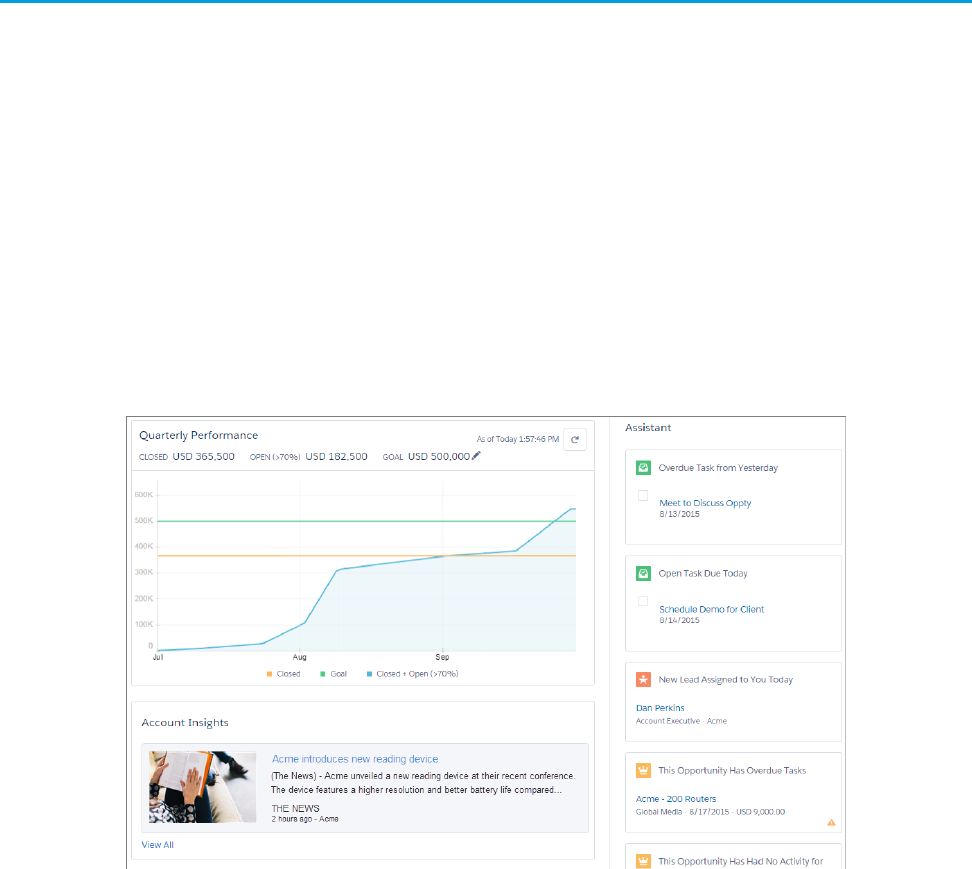Click the 600K label on the chart axis
This screenshot has height=869, width=972.
(x=144, y=495)
